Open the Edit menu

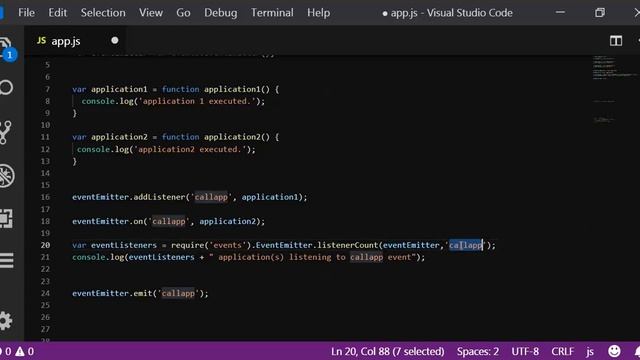[58, 13]
